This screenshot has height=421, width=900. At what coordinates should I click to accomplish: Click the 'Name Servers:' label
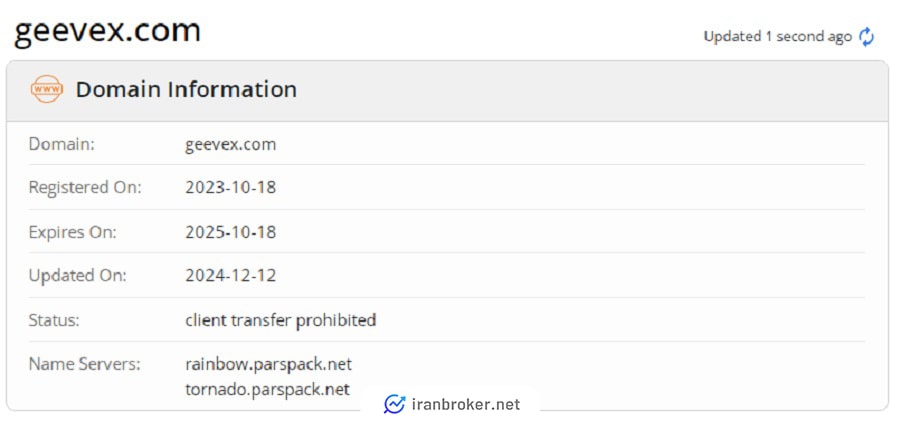pyautogui.click(x=84, y=364)
